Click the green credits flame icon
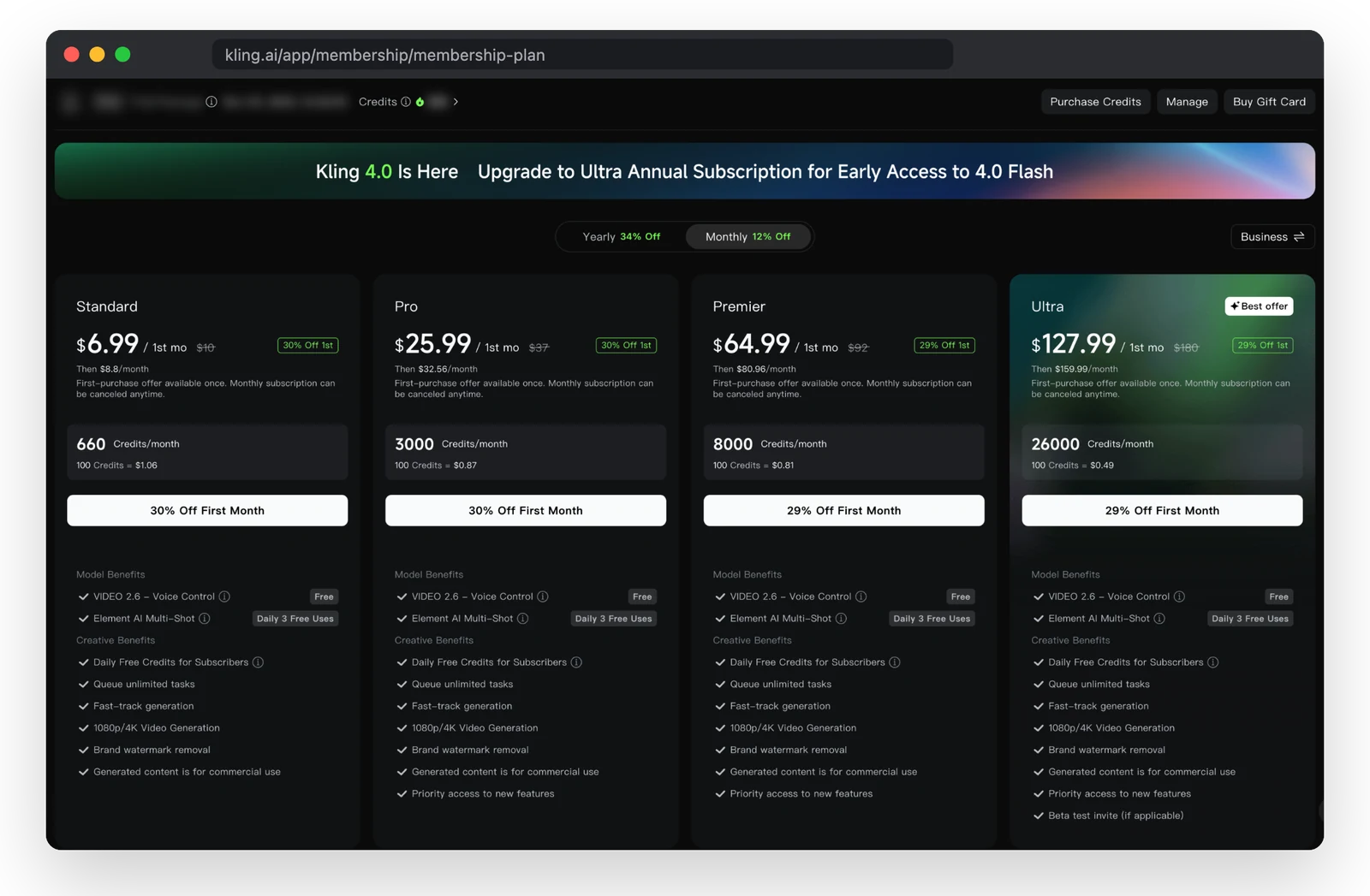Screen dimensions: 1370x896 (420, 102)
